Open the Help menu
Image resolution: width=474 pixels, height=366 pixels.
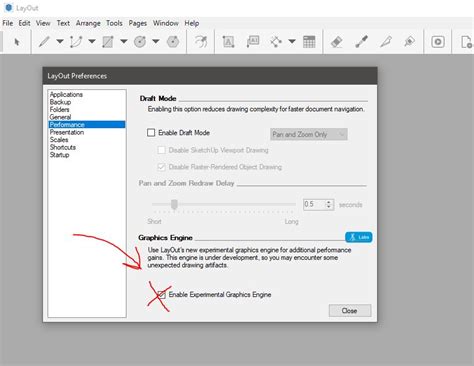[192, 23]
